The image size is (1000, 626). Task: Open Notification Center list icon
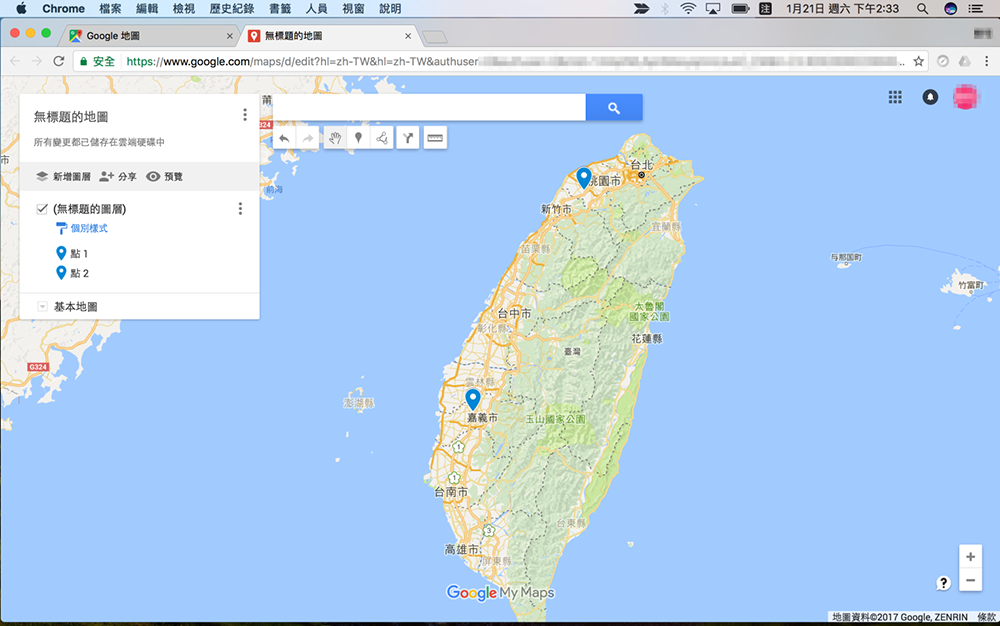pos(975,9)
